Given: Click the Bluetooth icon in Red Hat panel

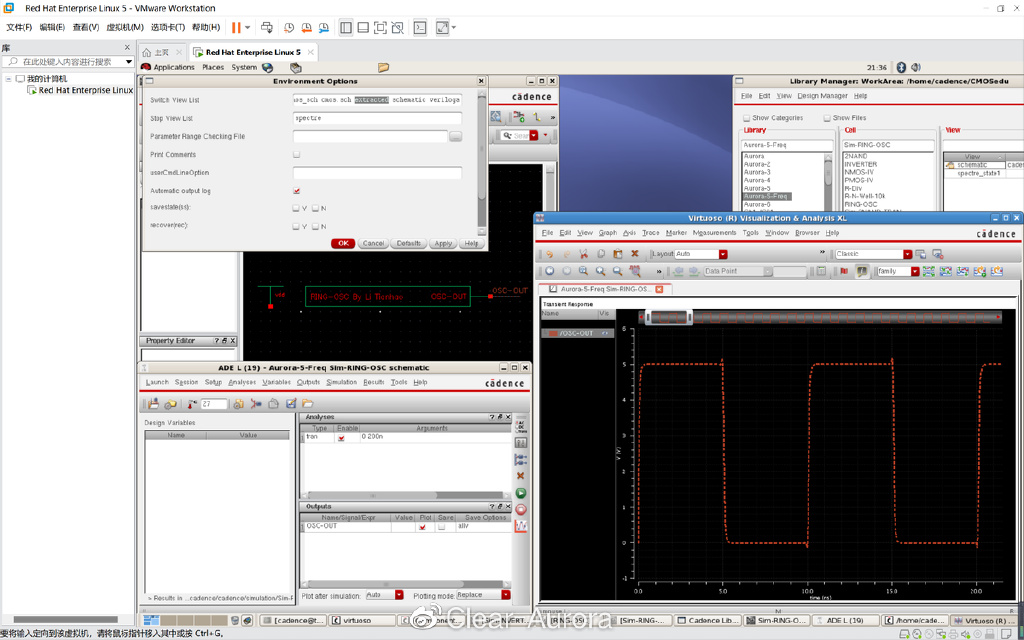Looking at the screenshot, I should click(x=901, y=67).
